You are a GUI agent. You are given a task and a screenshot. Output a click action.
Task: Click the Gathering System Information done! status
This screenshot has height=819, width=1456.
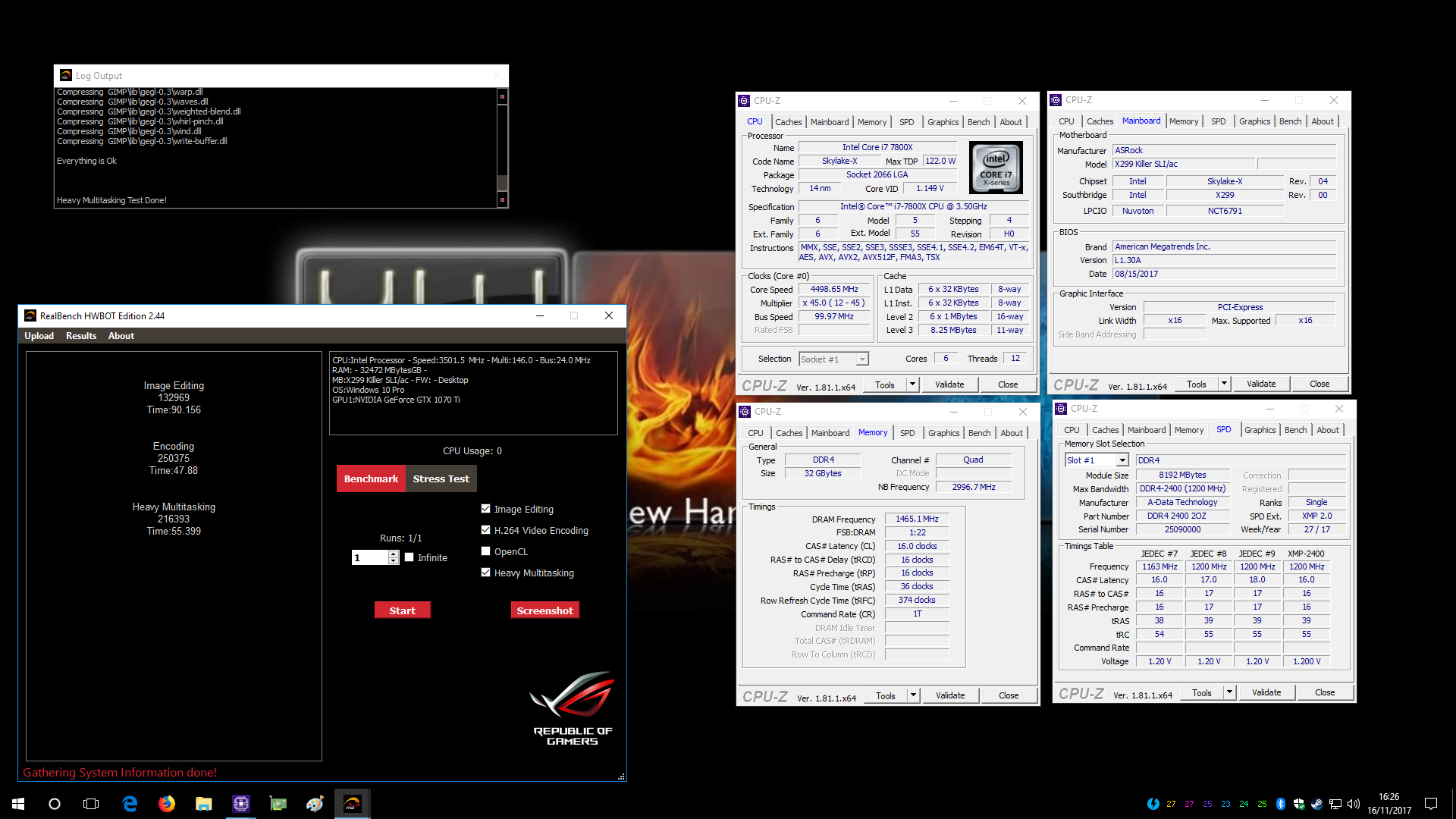[120, 772]
